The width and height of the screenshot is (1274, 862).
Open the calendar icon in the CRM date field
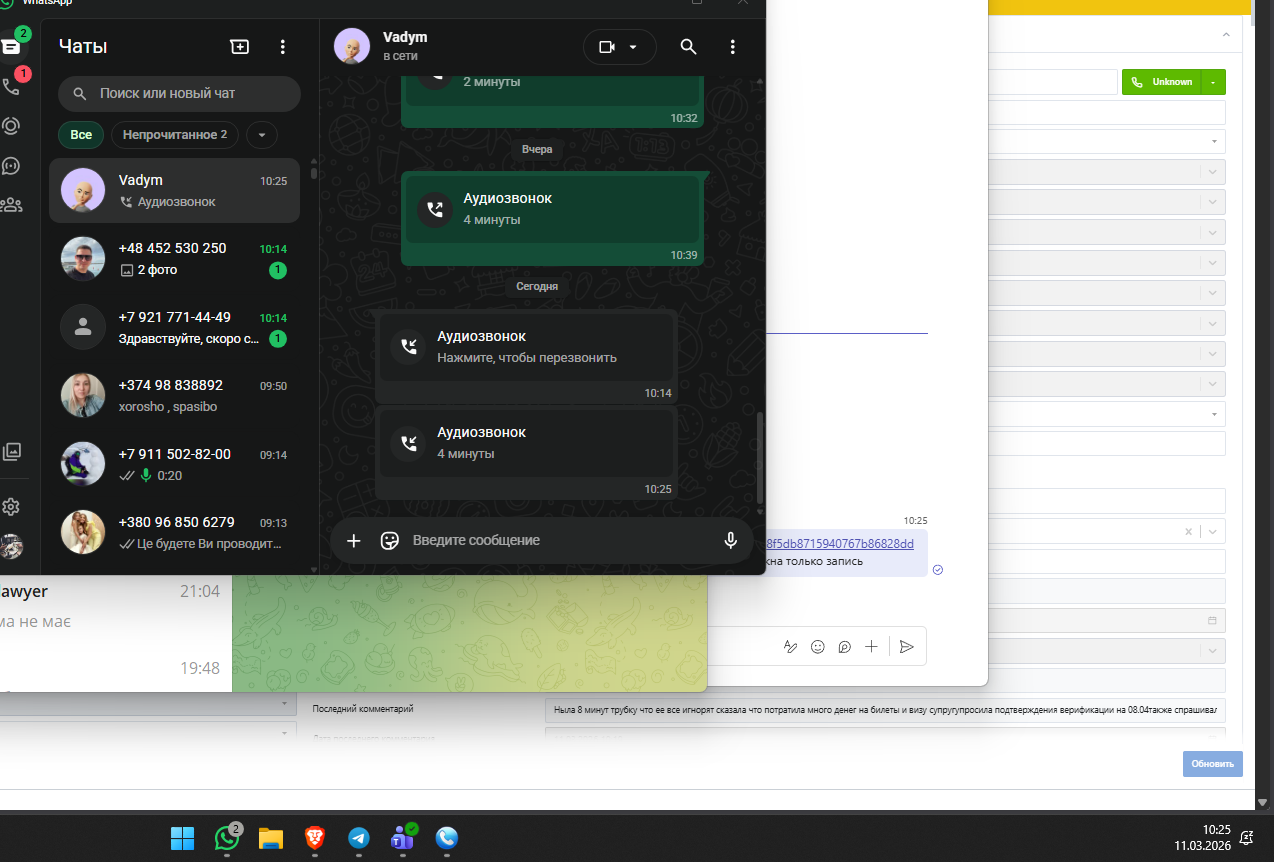(1212, 621)
